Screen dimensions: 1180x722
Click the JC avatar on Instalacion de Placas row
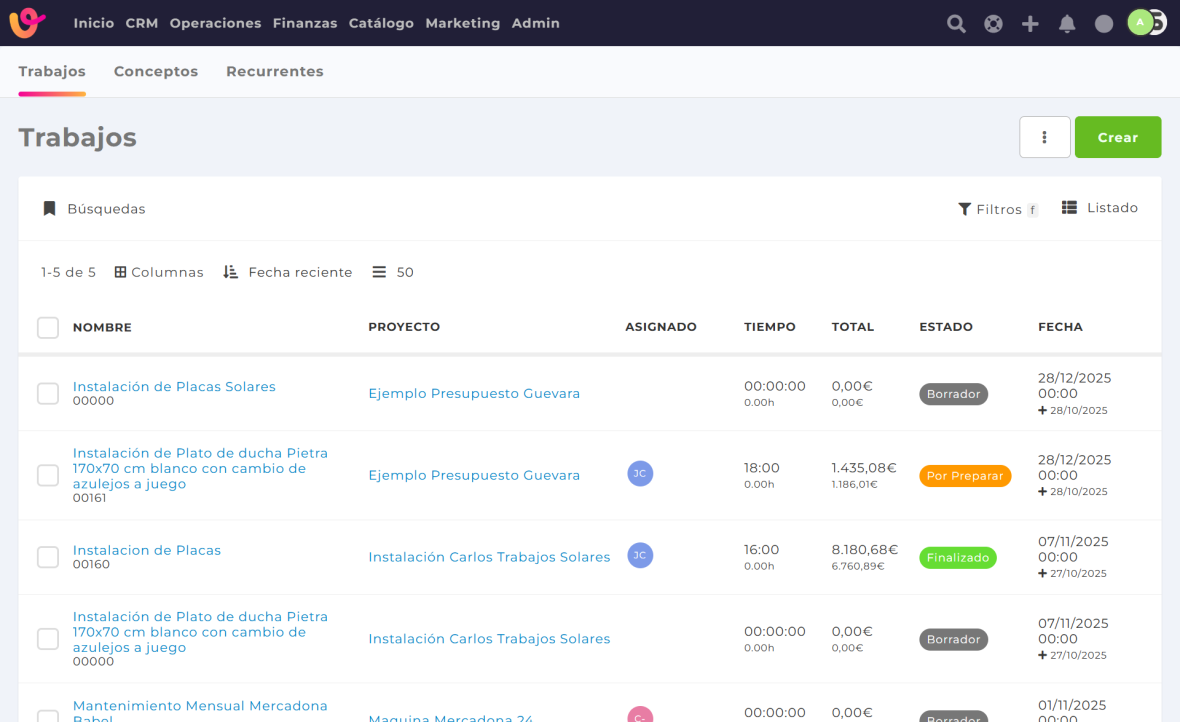tap(640, 555)
